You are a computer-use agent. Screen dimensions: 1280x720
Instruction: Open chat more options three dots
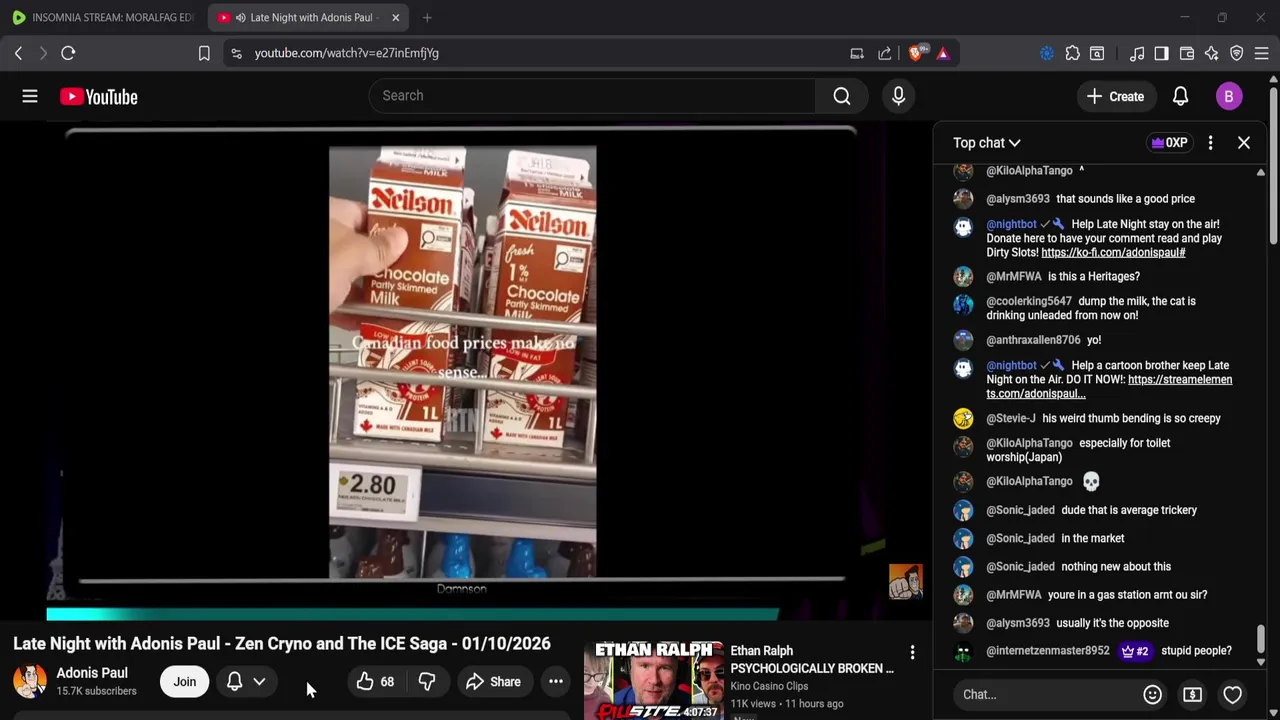(1210, 143)
